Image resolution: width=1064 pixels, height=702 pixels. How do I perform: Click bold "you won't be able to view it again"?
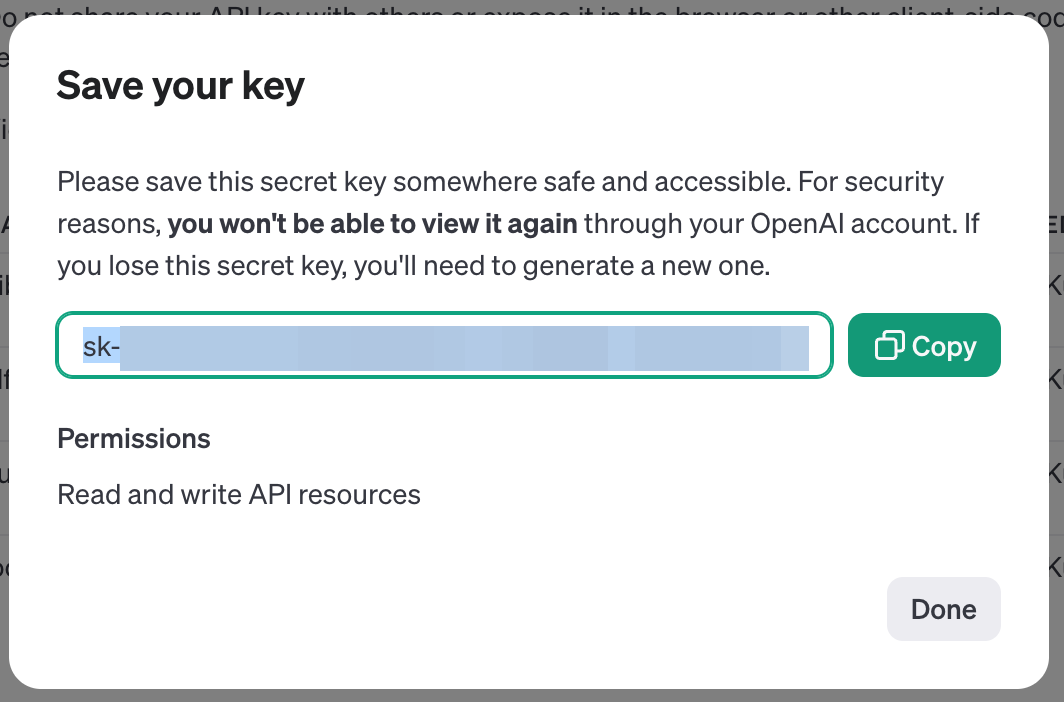[x=372, y=223]
